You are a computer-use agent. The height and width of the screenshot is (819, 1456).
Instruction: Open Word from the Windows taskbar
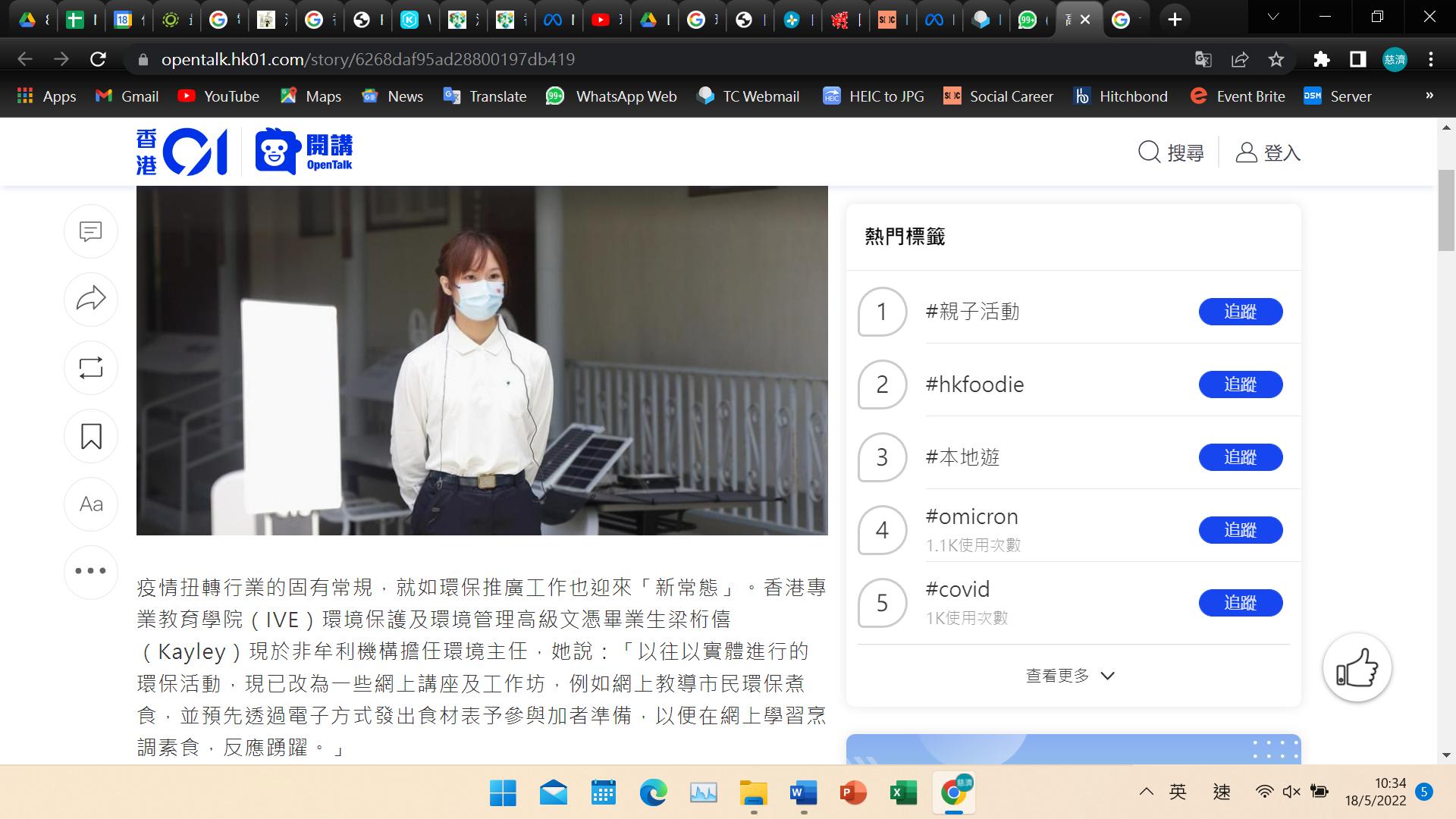click(803, 793)
